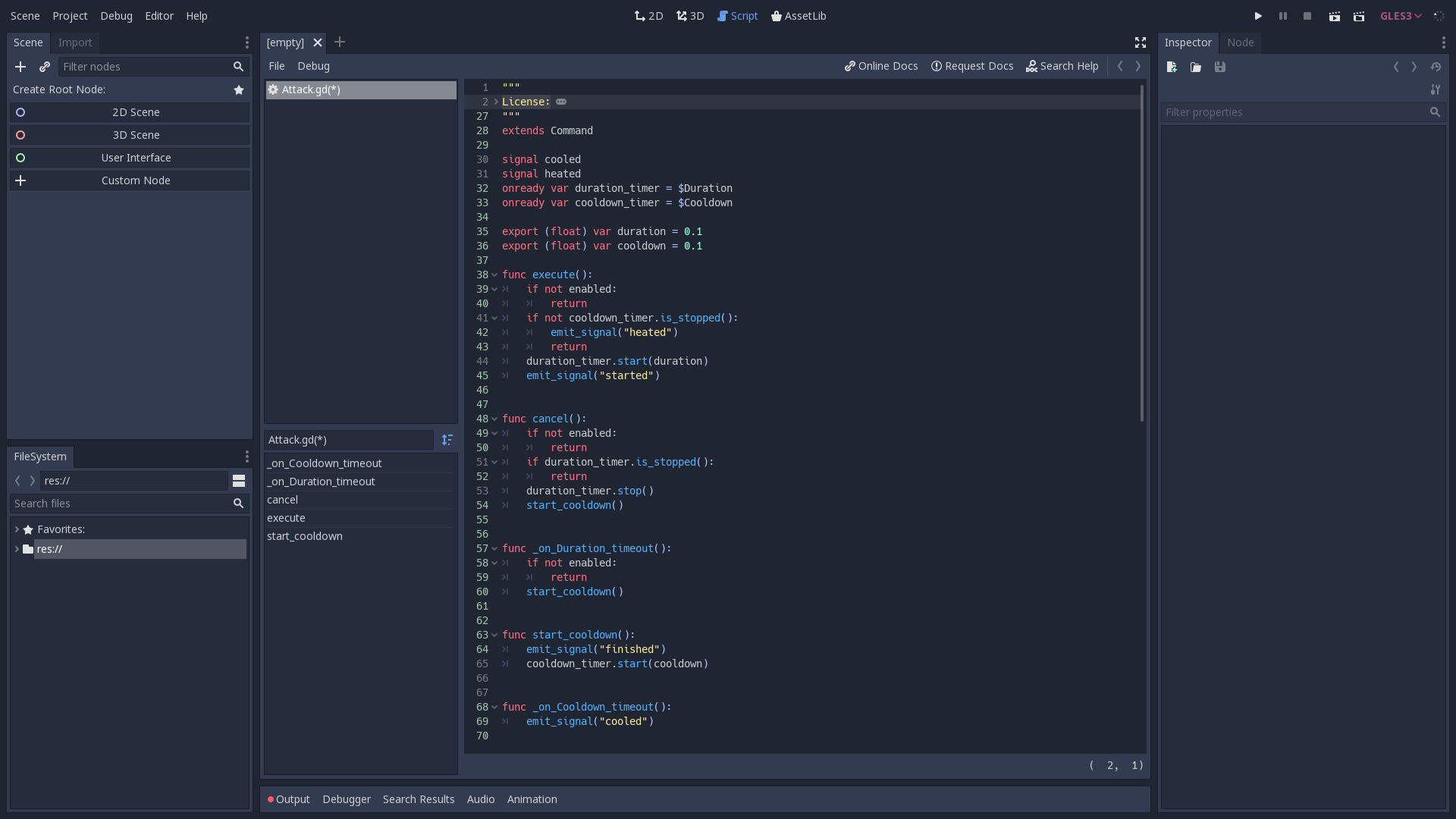The height and width of the screenshot is (819, 1456).
Task: Click the Filter properties field
Action: (x=1289, y=111)
